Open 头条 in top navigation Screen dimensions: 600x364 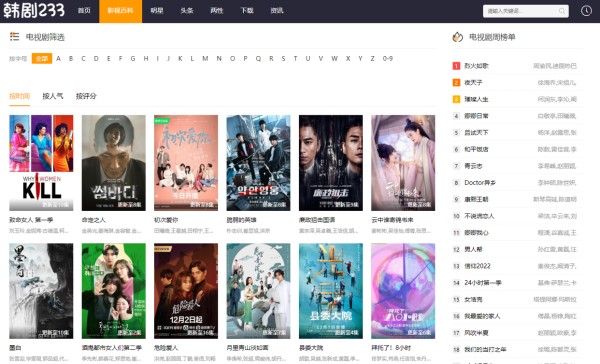(187, 11)
